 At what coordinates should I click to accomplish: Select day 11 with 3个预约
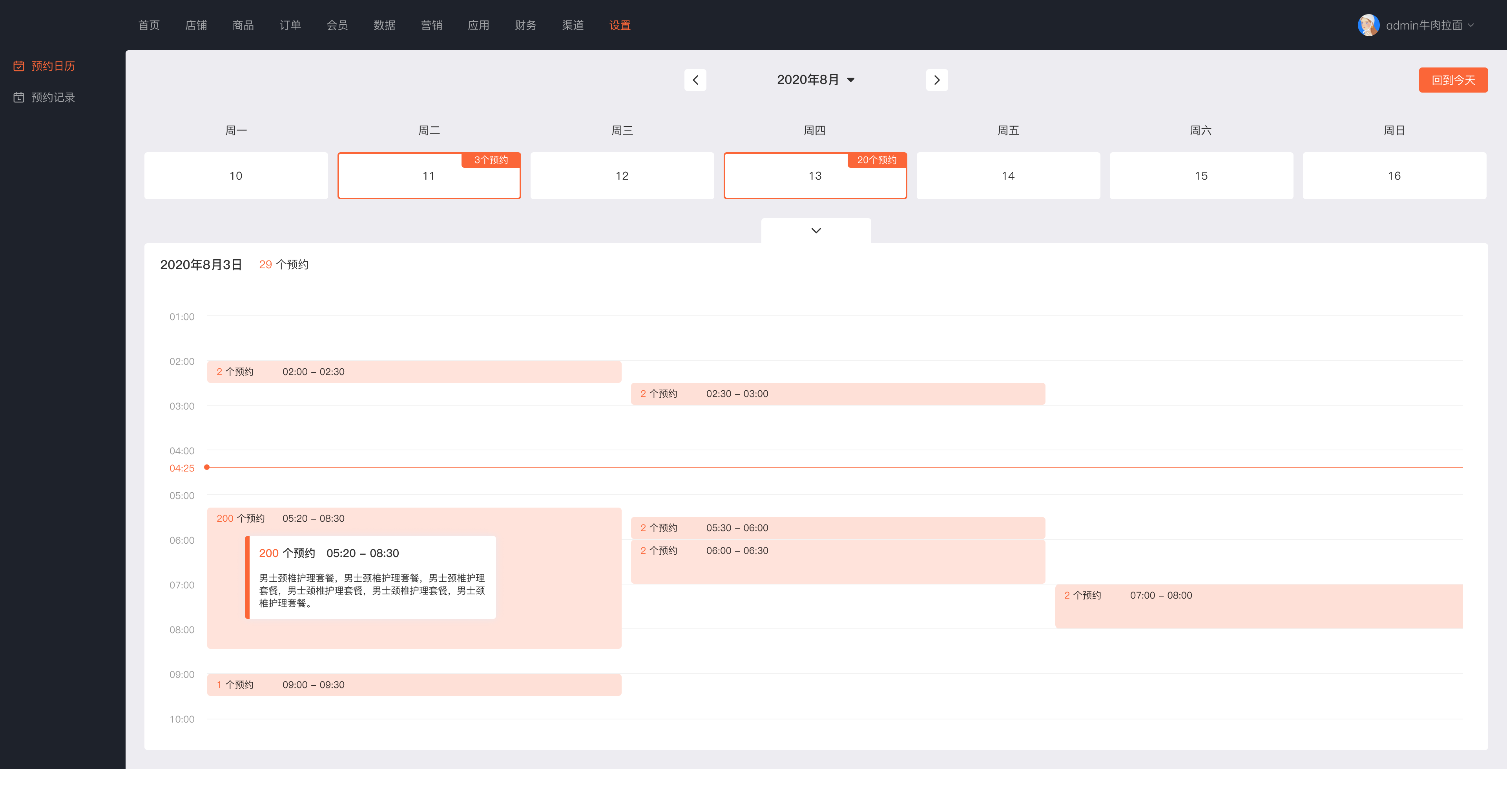[x=429, y=176]
